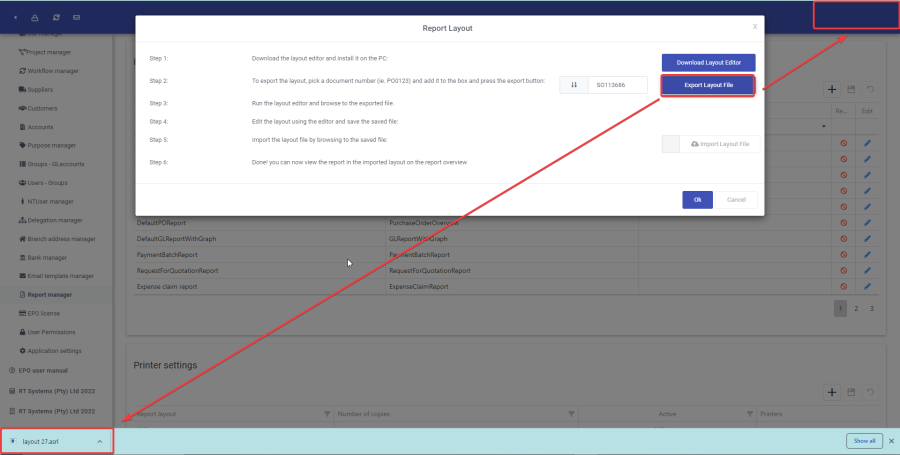
Task: Click the refresh icon in top bar
Action: click(56, 18)
